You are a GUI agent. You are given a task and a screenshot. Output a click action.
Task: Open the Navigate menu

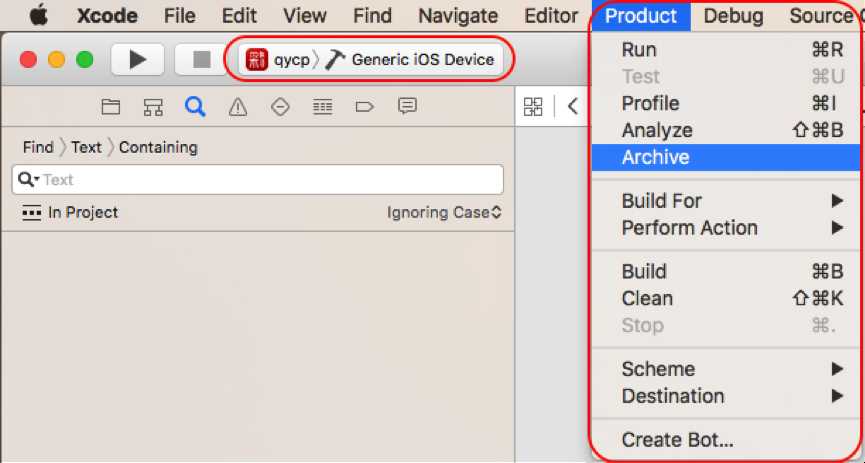tap(458, 16)
